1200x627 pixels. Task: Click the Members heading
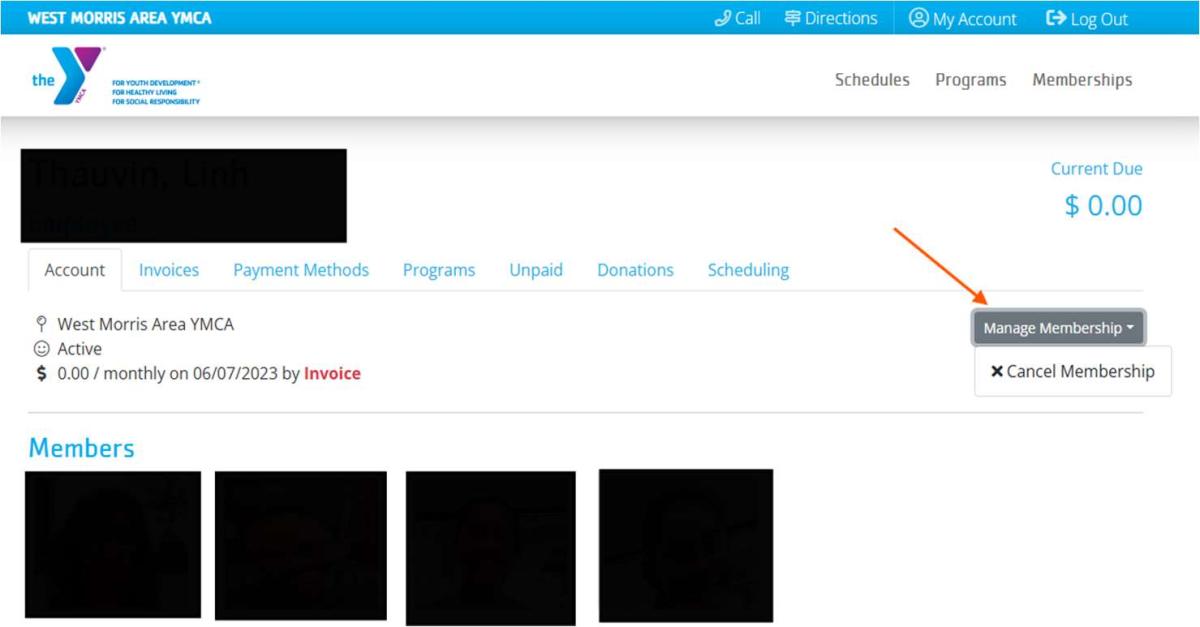81,448
